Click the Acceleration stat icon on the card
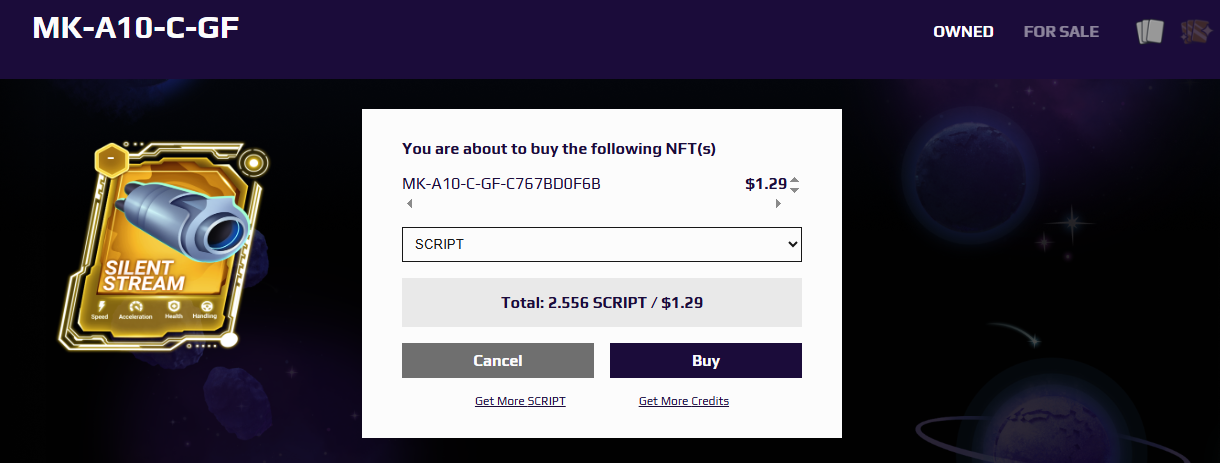 pos(136,307)
